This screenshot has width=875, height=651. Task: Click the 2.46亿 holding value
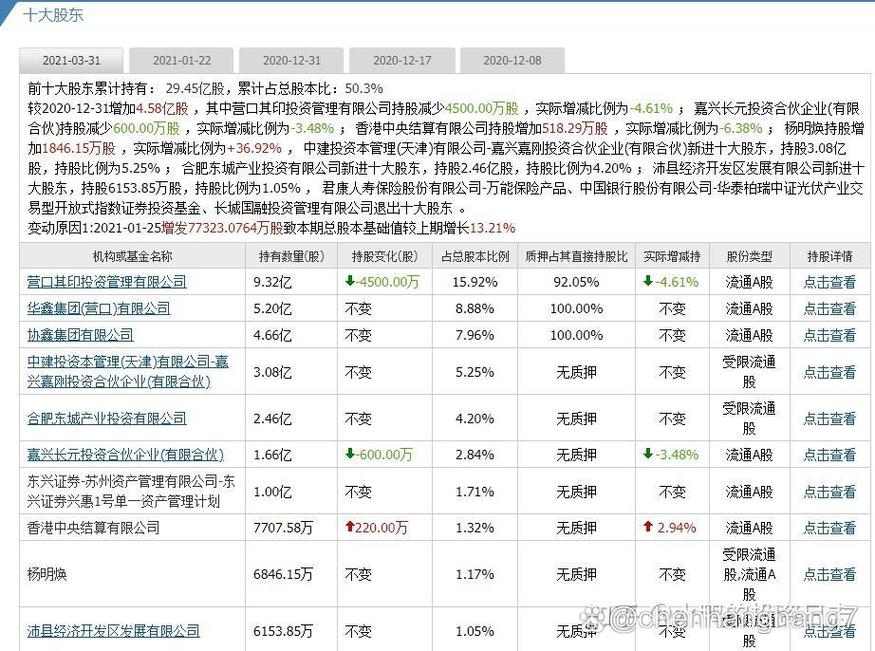(x=272, y=418)
